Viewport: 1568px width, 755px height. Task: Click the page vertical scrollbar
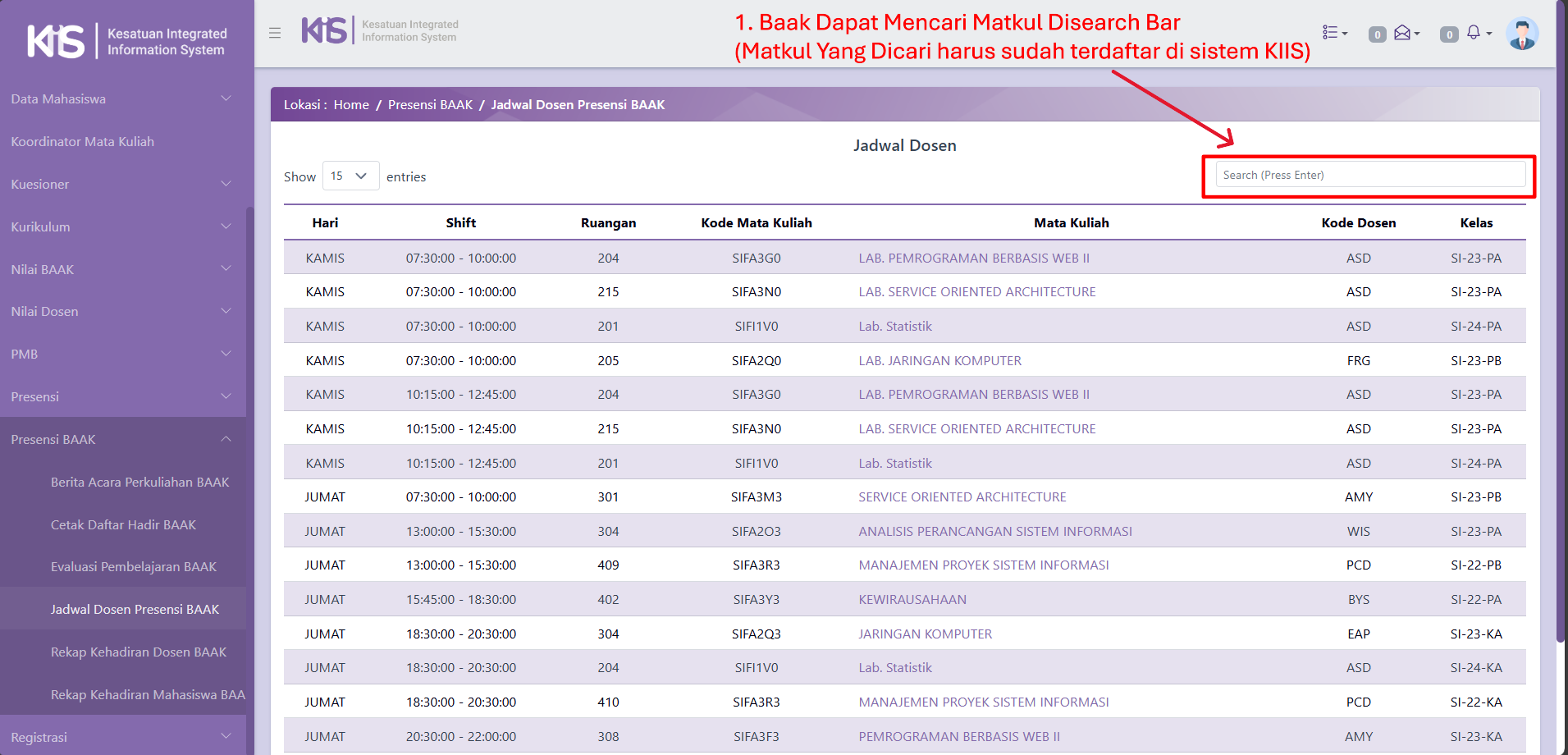tap(1561, 328)
